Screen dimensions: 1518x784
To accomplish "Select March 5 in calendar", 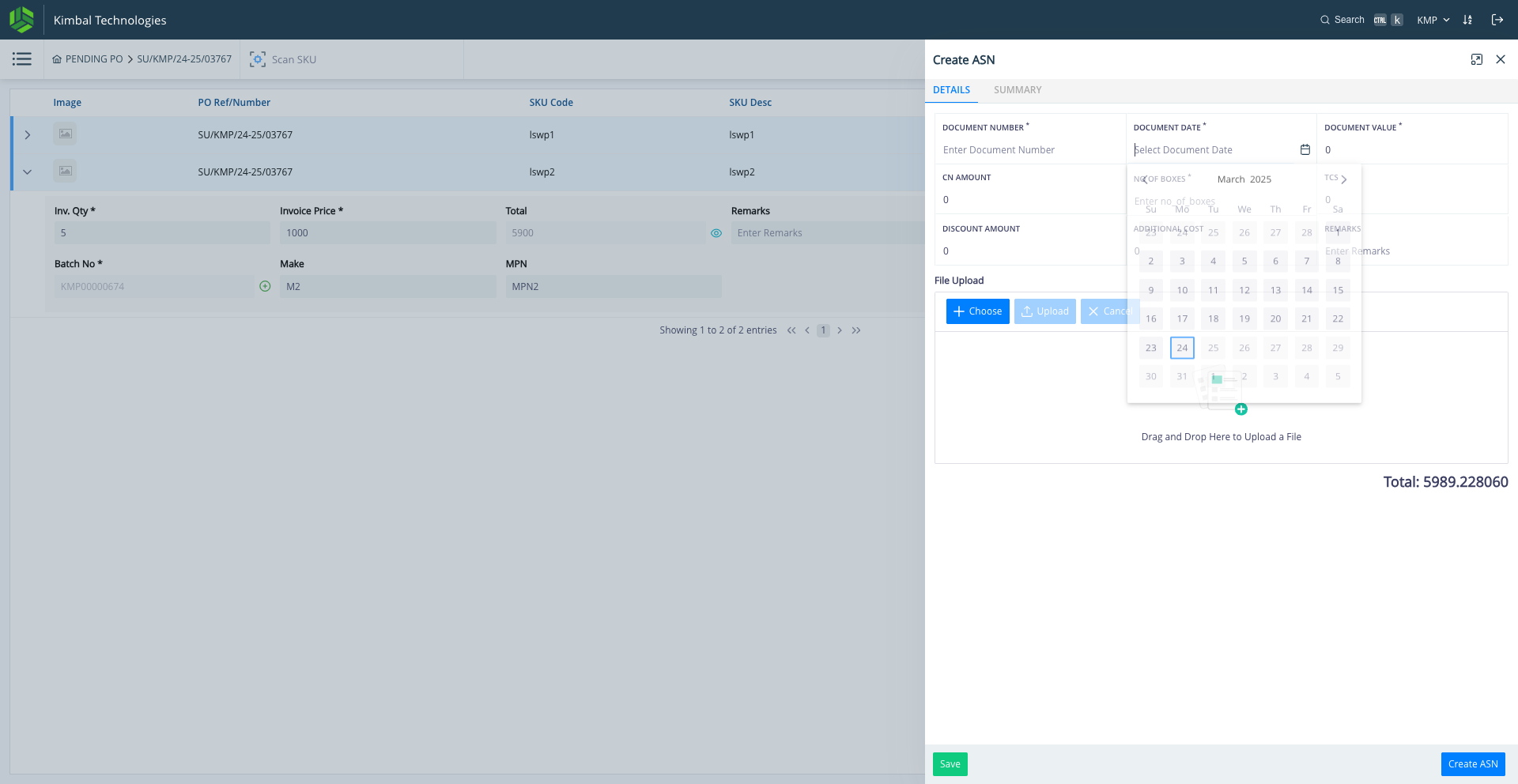I will [x=1244, y=262].
